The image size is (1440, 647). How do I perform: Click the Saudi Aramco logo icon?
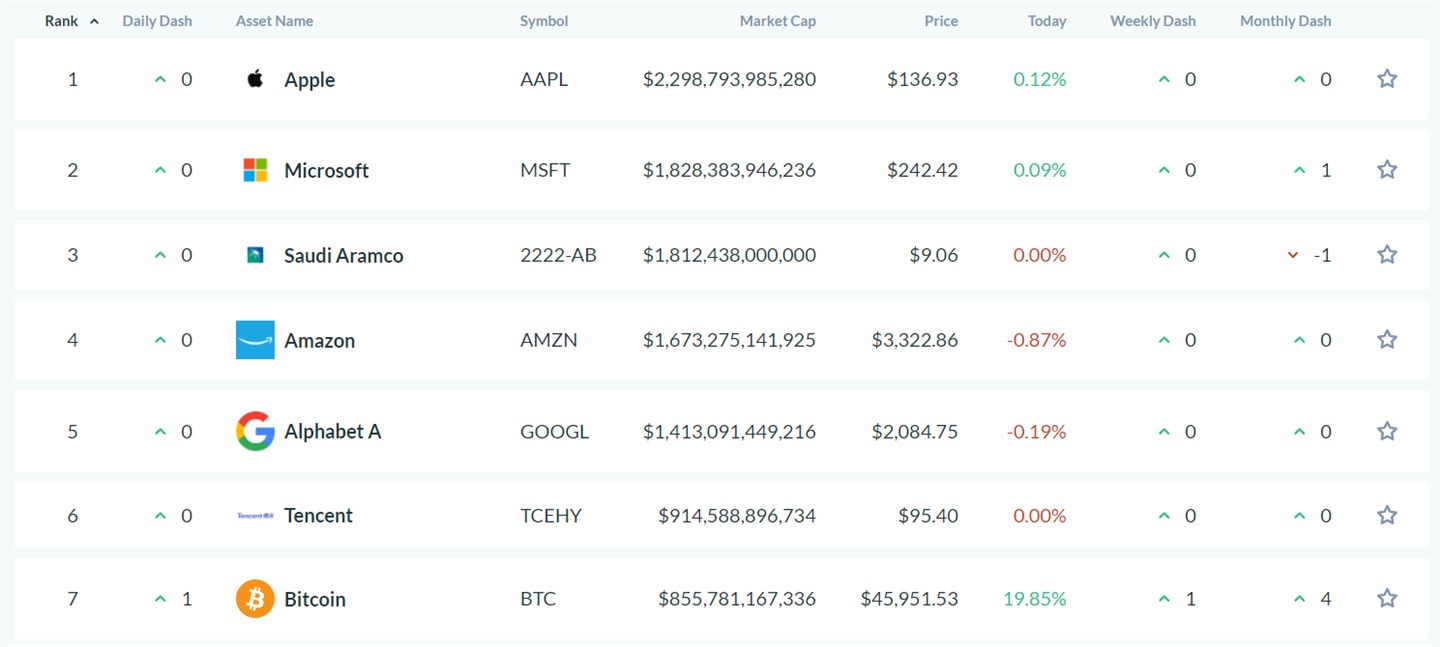tap(255, 255)
